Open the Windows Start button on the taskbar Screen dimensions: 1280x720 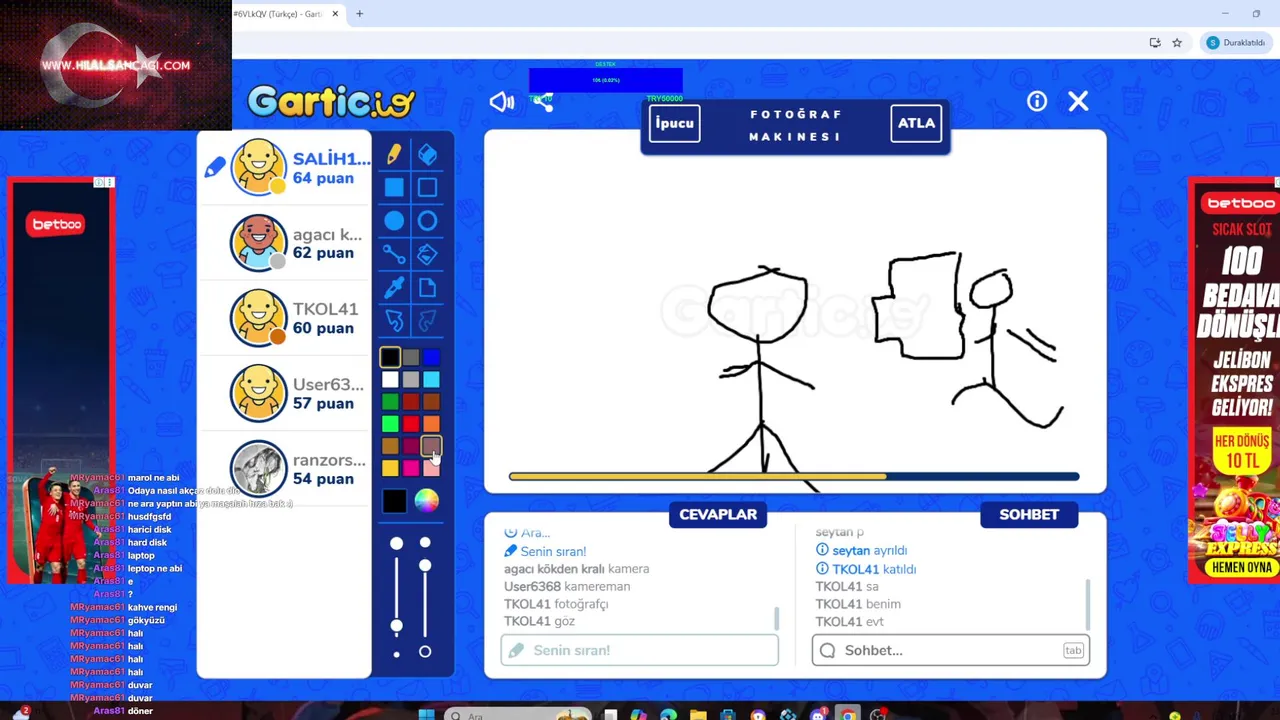tap(426, 714)
